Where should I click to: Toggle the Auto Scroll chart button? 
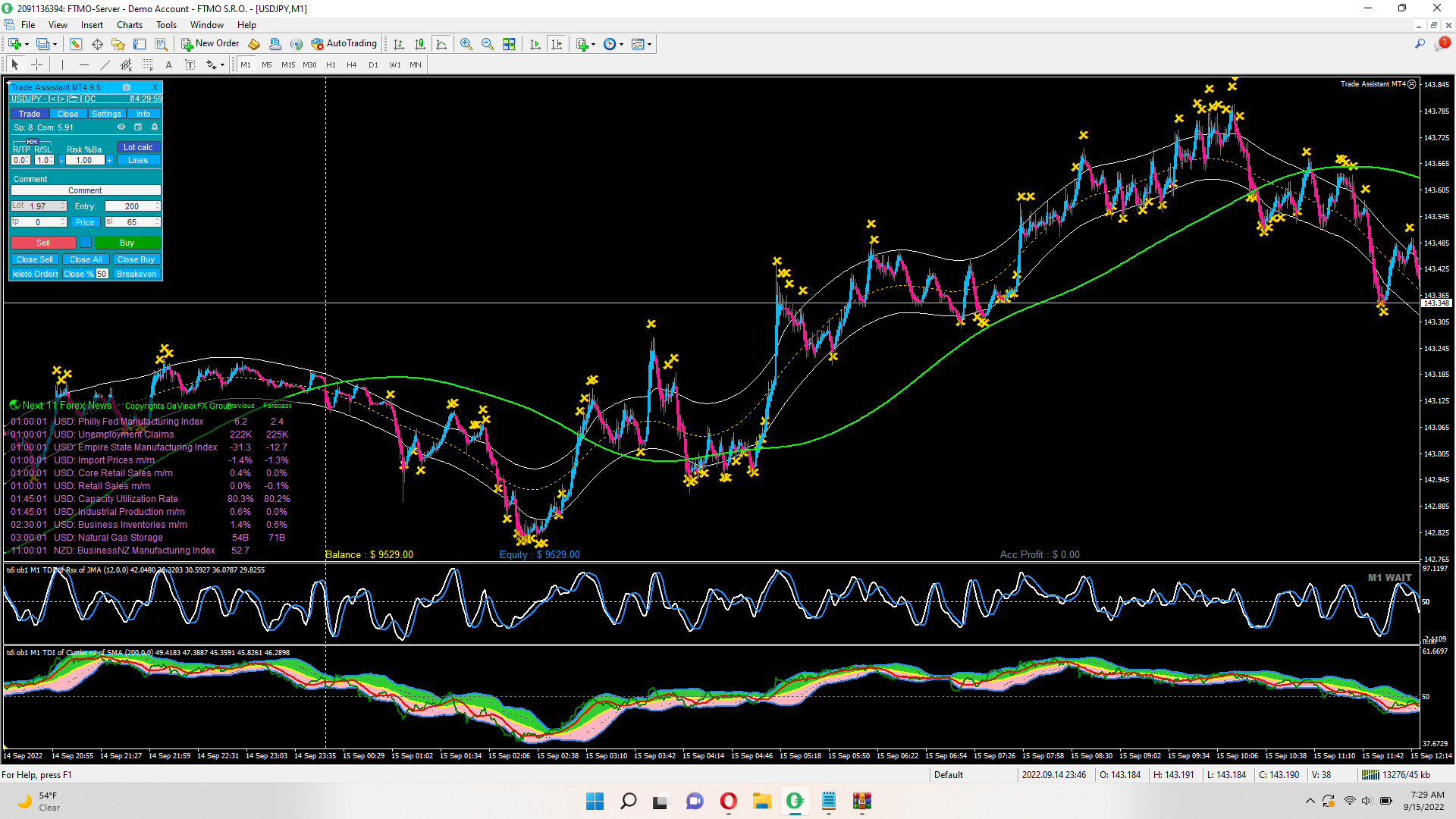(x=535, y=44)
